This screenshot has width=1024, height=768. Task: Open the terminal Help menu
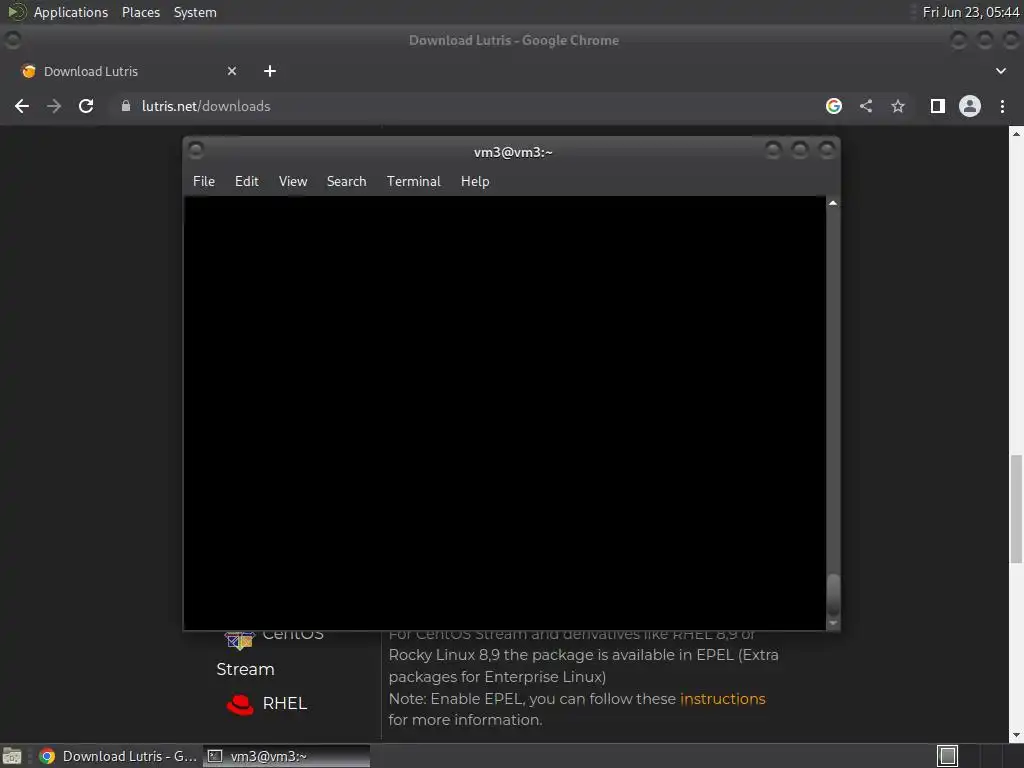point(475,182)
